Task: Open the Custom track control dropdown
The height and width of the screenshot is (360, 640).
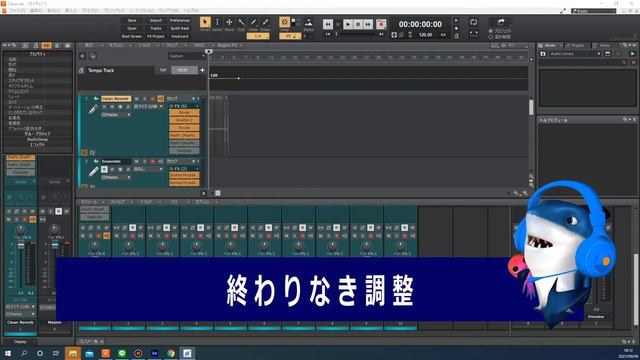Action: coord(187,56)
